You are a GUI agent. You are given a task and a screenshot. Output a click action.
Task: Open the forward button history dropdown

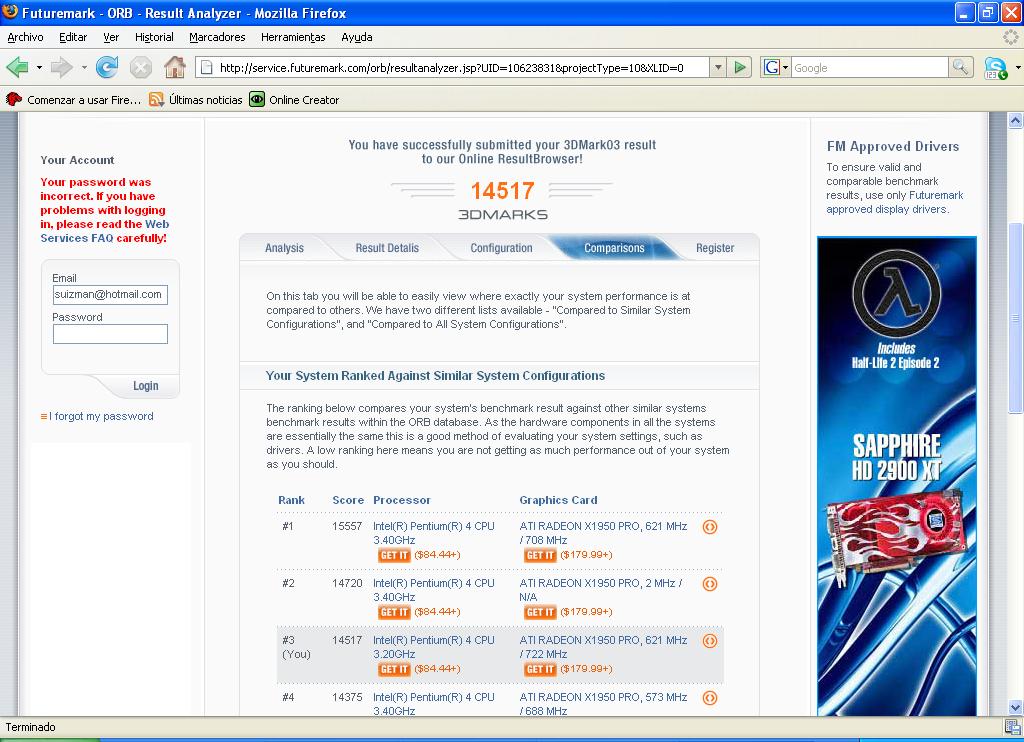tap(84, 67)
